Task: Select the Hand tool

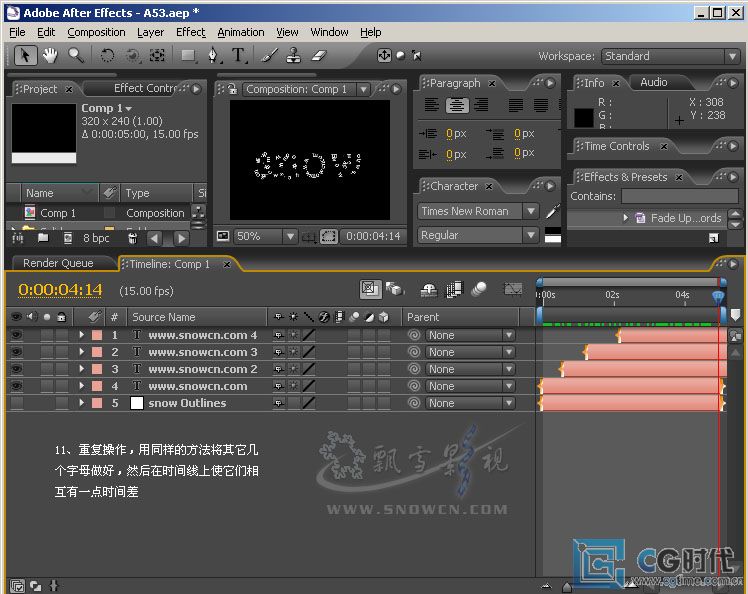Action: (x=50, y=55)
